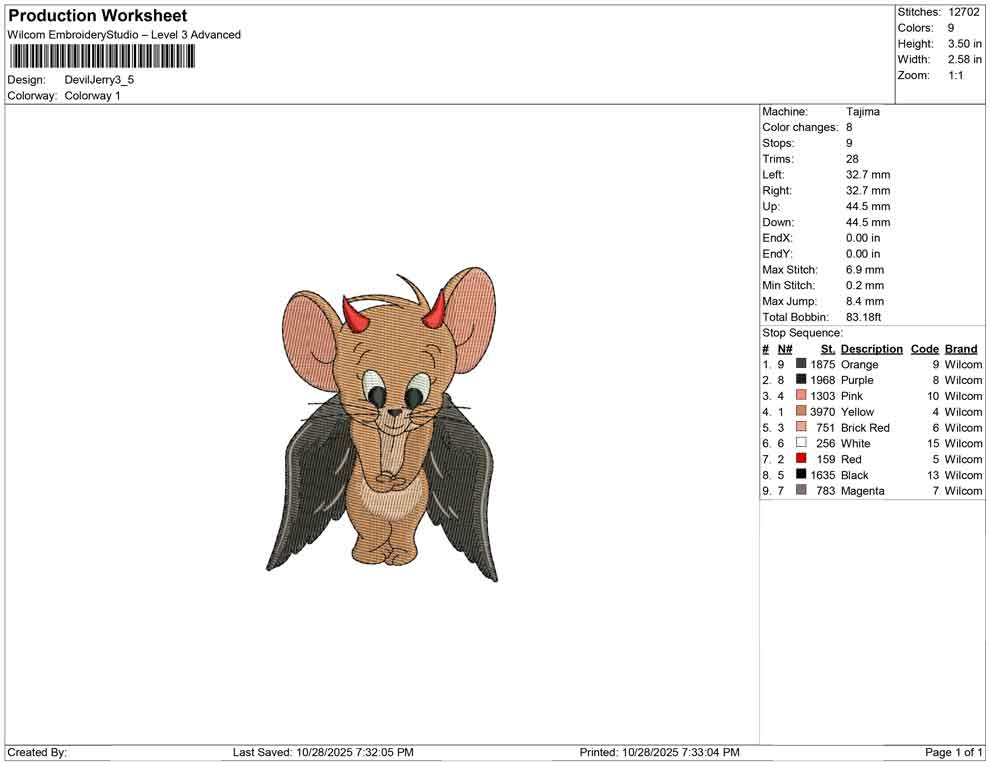Click the 'Brand' column header
This screenshot has width=990, height=762.
tap(961, 349)
